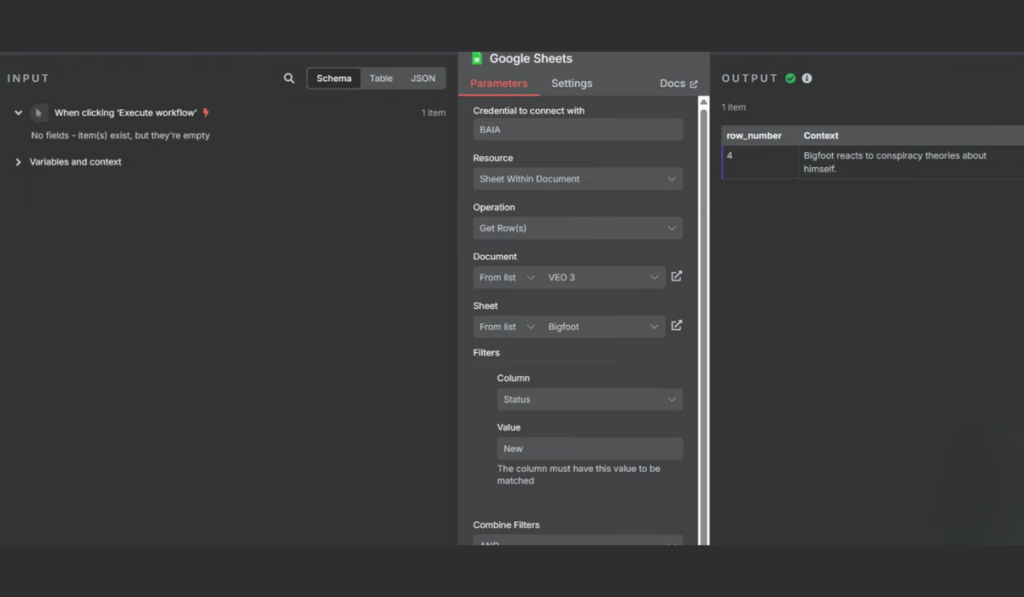This screenshot has width=1024, height=597.
Task: Select the Parameters tab
Action: pyautogui.click(x=497, y=83)
